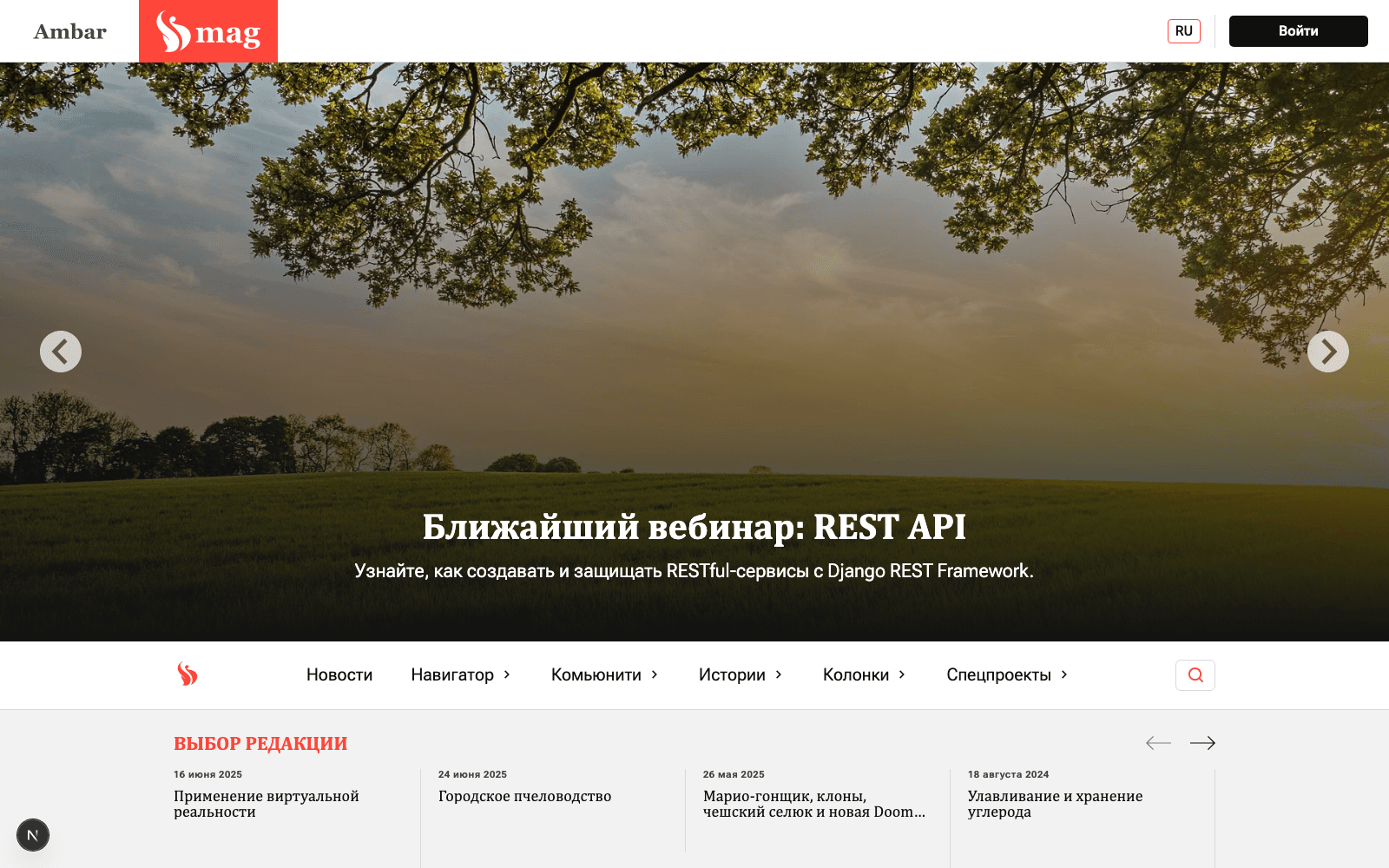Viewport: 1389px width, 868px height.
Task: Open search with magnifier icon
Action: coord(1195,675)
